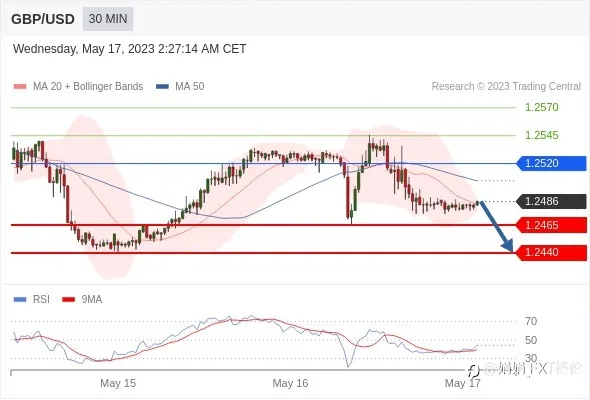Click the RSI 70 overbought level label
Viewport: 590px width, 400px height.
click(531, 321)
